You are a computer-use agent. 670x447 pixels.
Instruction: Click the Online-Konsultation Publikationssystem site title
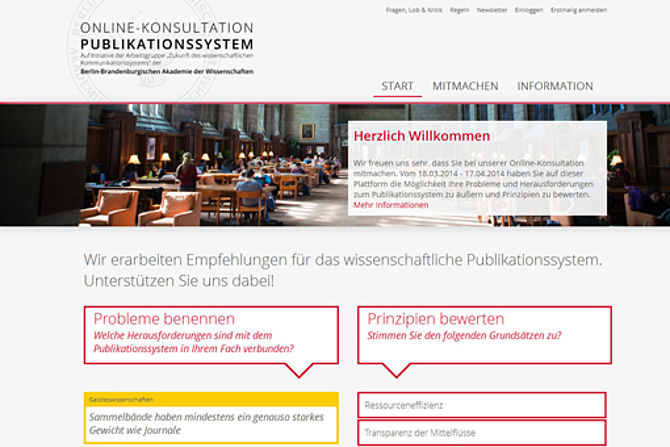166,36
